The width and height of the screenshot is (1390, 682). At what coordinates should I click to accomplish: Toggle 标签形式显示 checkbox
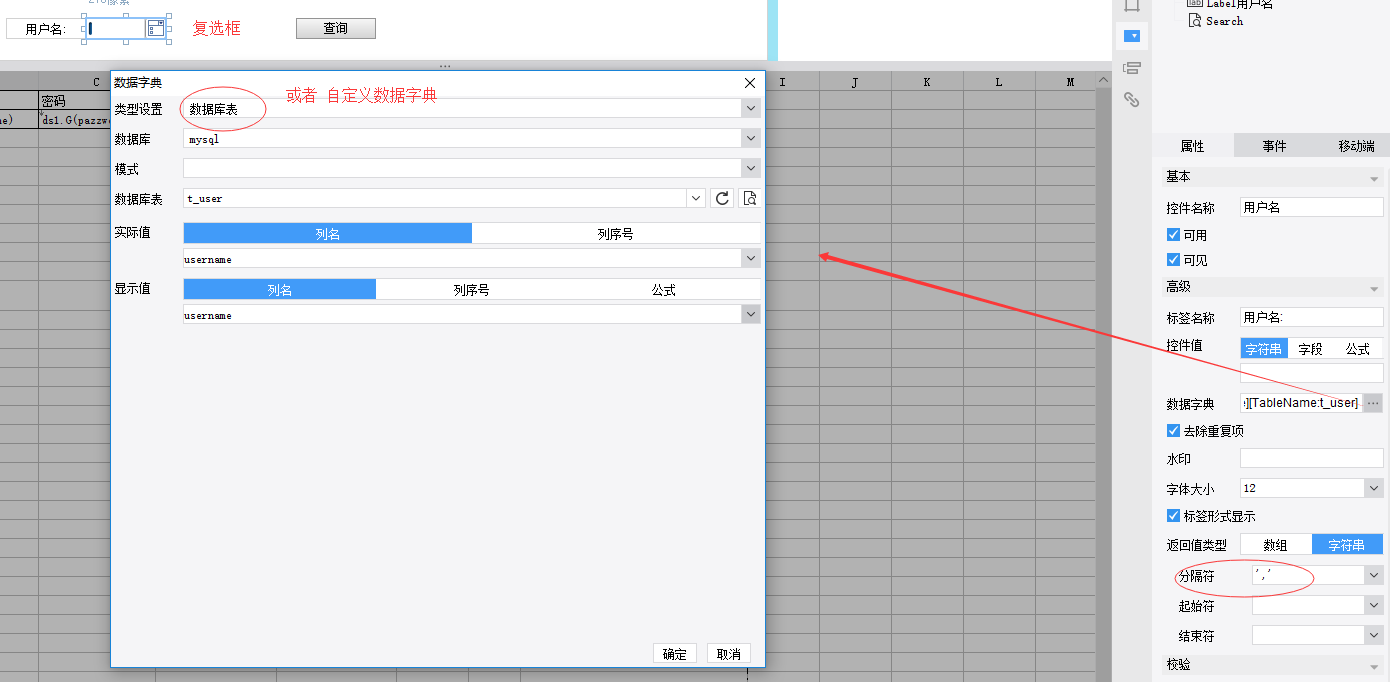1174,516
